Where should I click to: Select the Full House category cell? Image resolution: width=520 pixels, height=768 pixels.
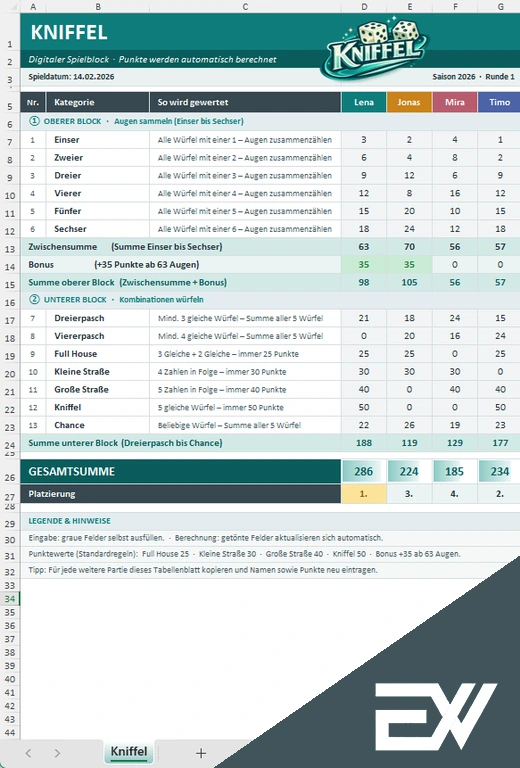coord(98,354)
